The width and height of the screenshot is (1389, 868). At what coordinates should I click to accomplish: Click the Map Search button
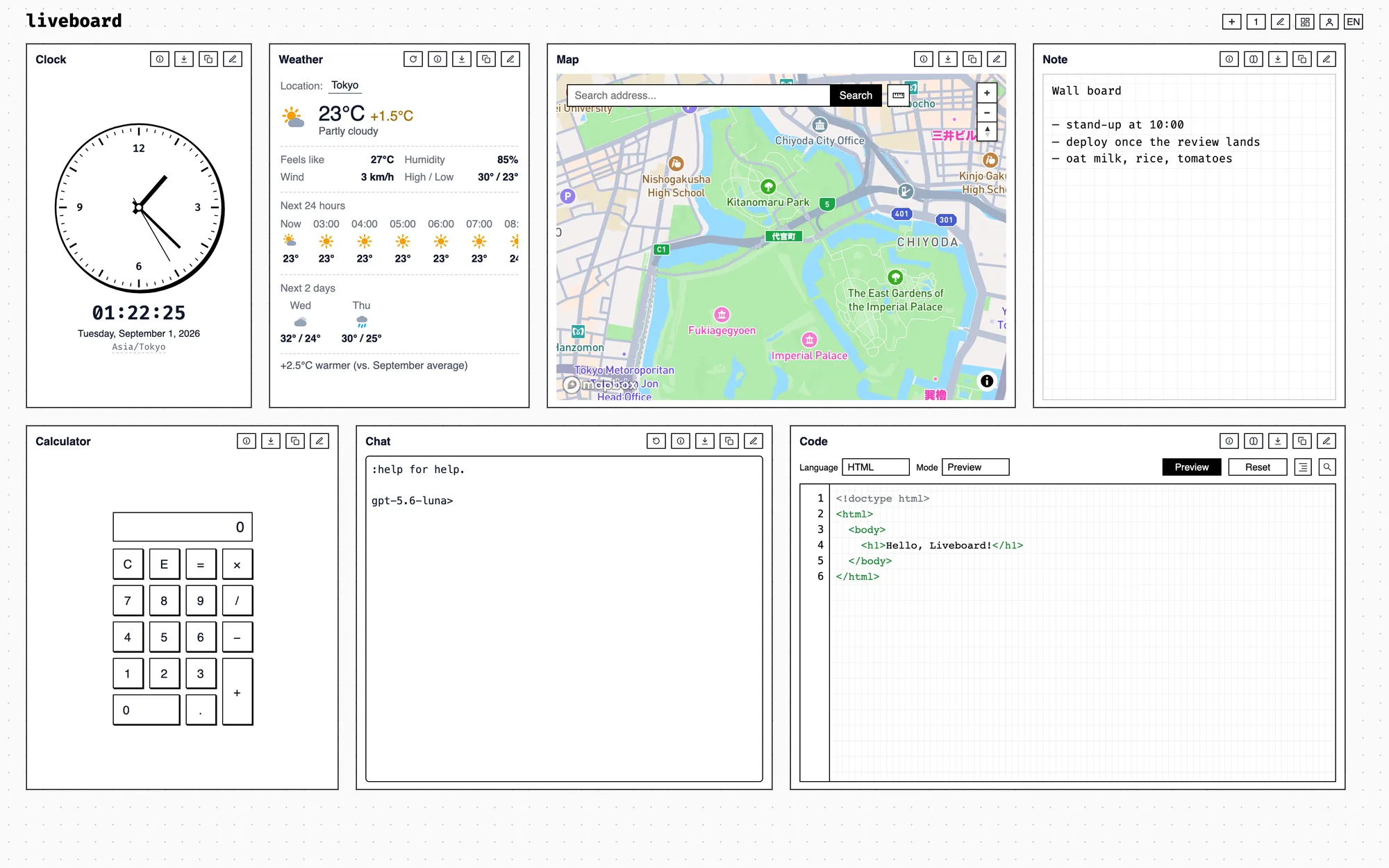coord(856,96)
